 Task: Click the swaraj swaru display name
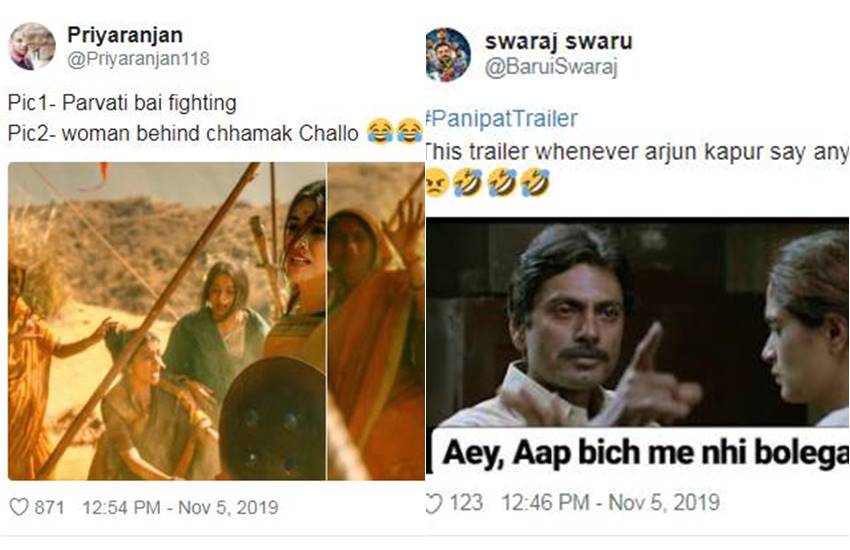558,42
